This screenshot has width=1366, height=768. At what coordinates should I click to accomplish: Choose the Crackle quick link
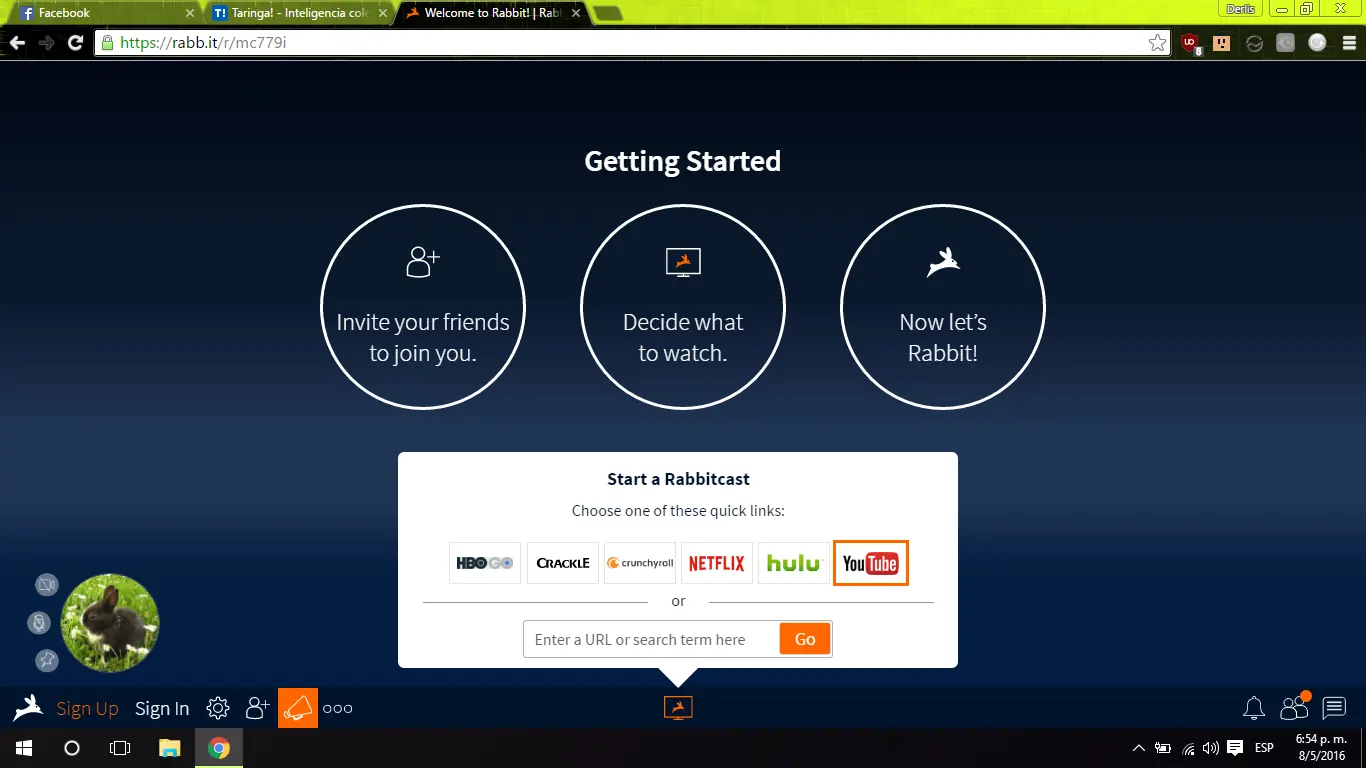pos(563,563)
